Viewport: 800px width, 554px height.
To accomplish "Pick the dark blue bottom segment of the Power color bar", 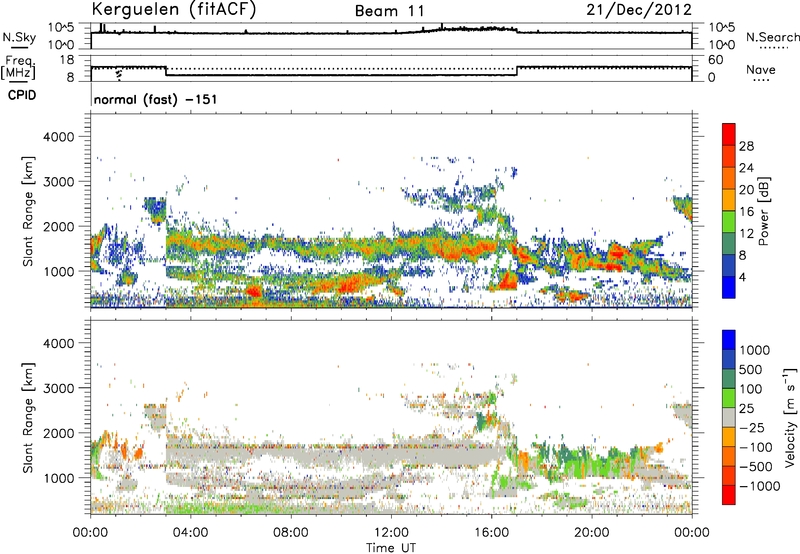I will tap(729, 287).
